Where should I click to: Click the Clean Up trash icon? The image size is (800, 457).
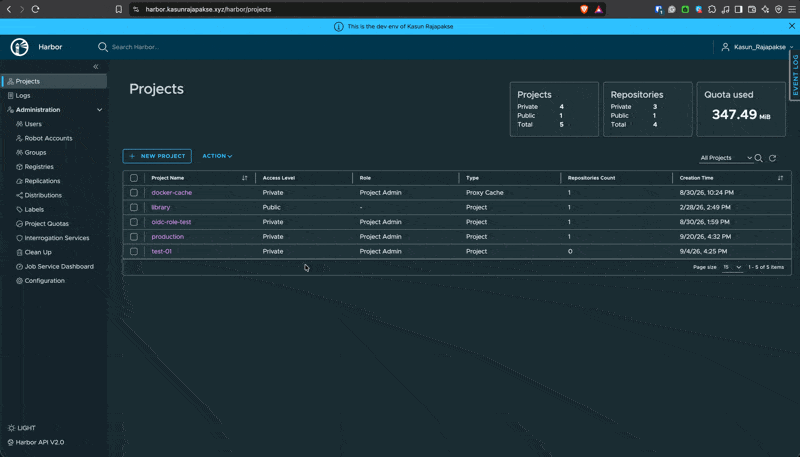19,252
